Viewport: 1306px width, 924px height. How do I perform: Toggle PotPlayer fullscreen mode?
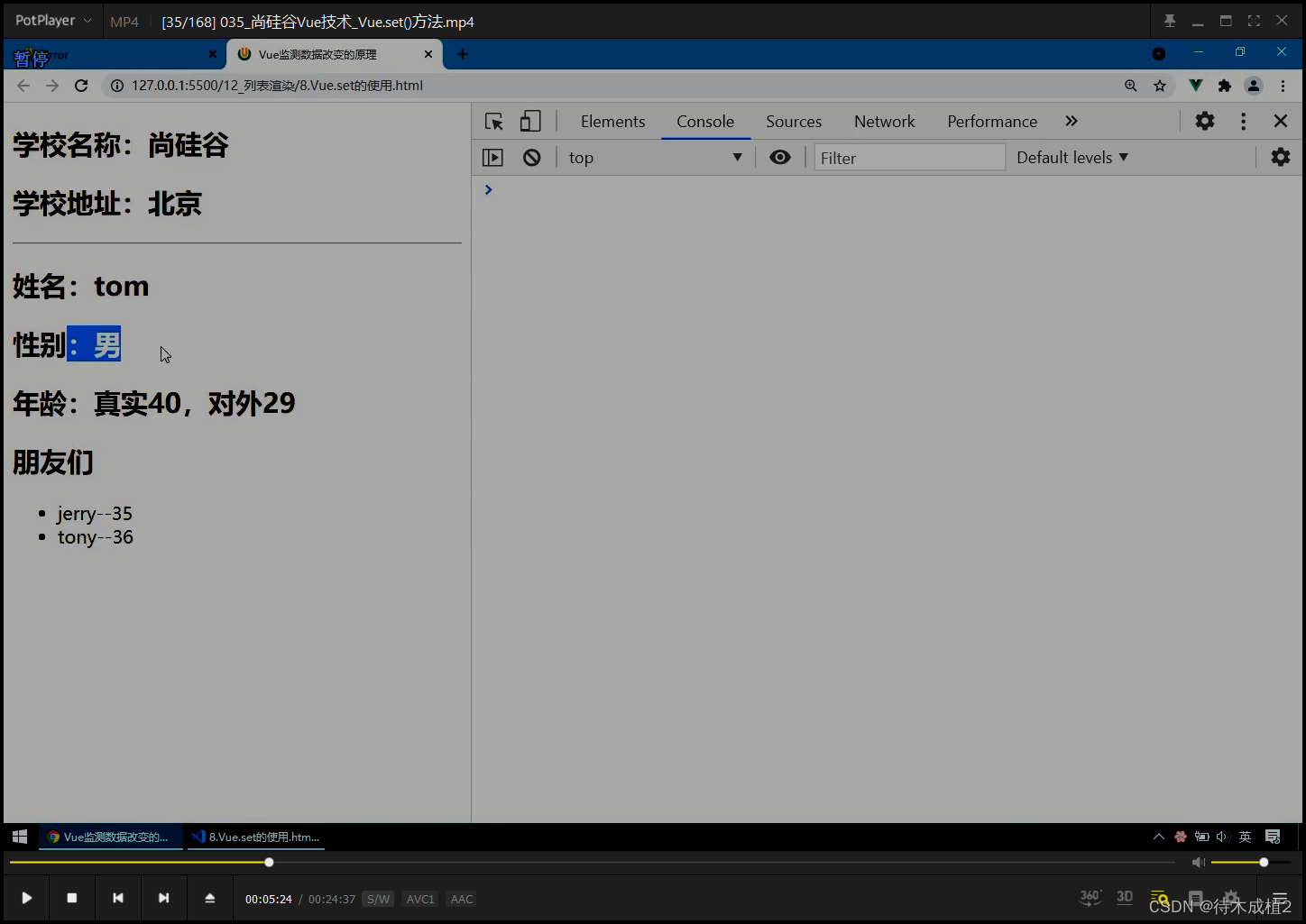click(x=1254, y=21)
